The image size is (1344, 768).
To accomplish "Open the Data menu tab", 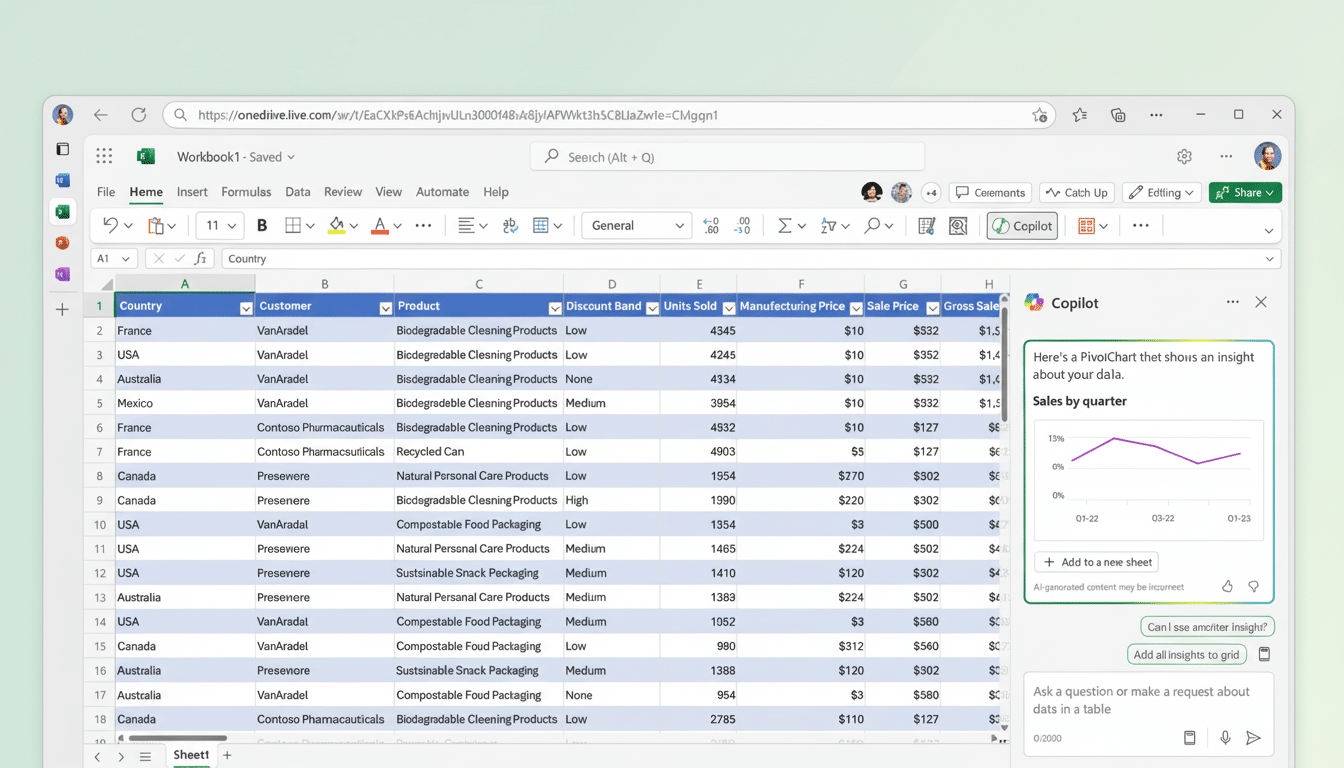I will click(297, 191).
